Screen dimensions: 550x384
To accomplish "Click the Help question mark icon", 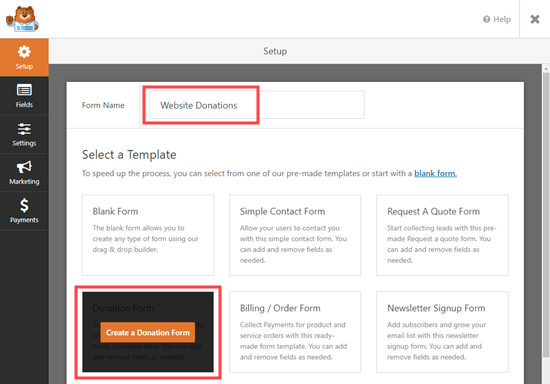I will pos(486,19).
